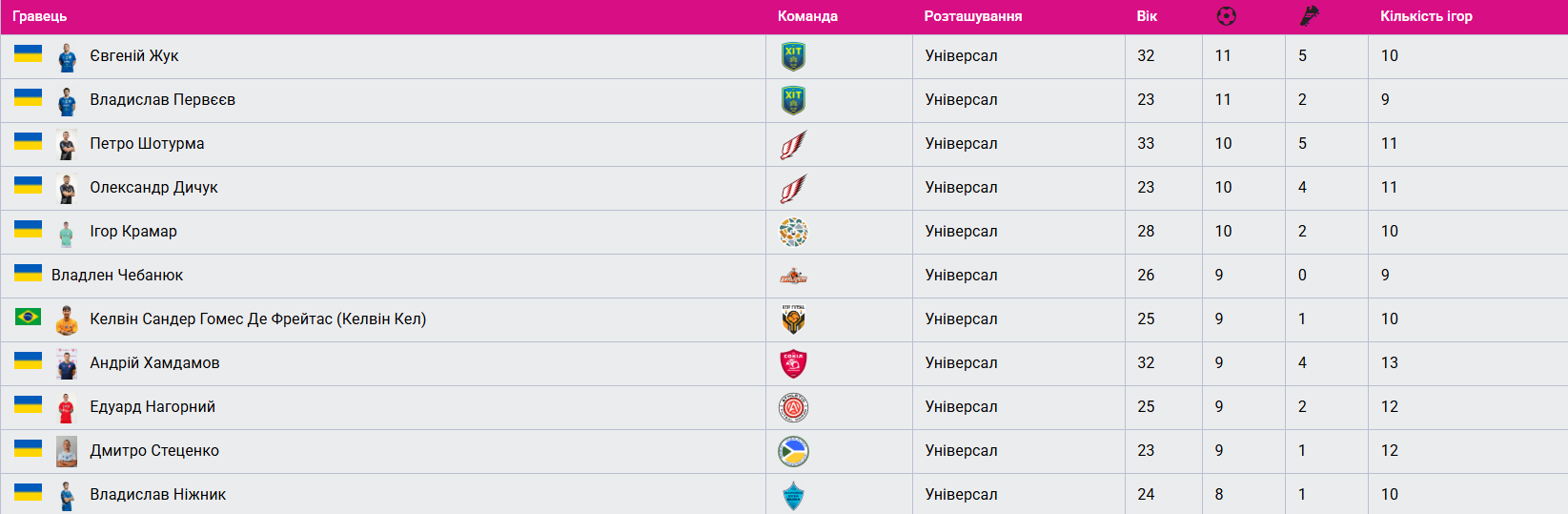The height and width of the screenshot is (514, 1568).
Task: Select the Команда column header
Action: pyautogui.click(x=807, y=16)
